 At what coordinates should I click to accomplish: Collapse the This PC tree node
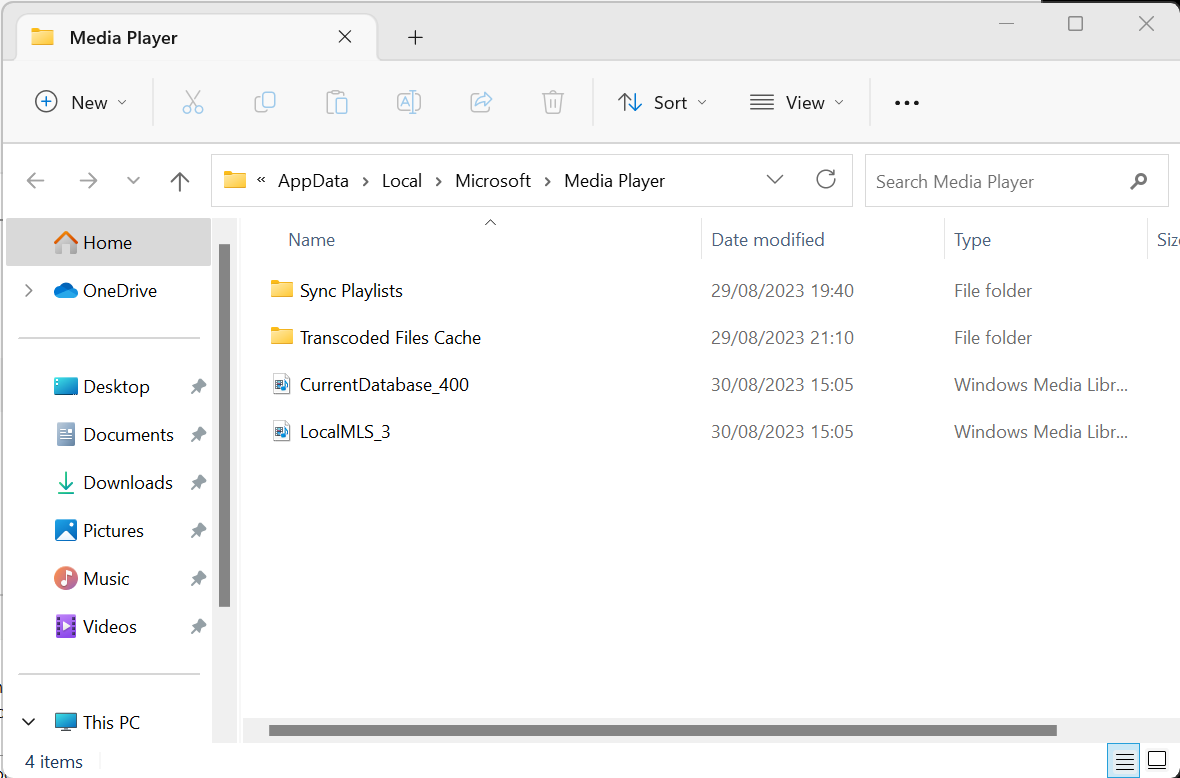pos(29,722)
